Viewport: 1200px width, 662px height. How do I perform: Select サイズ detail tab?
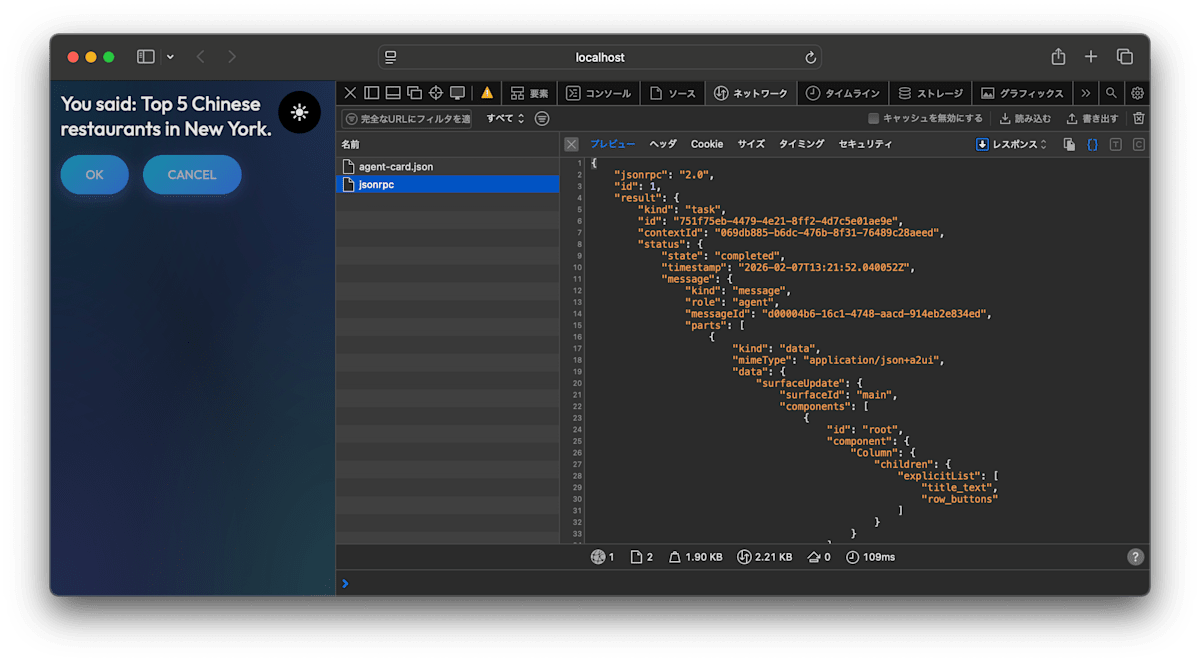point(751,144)
